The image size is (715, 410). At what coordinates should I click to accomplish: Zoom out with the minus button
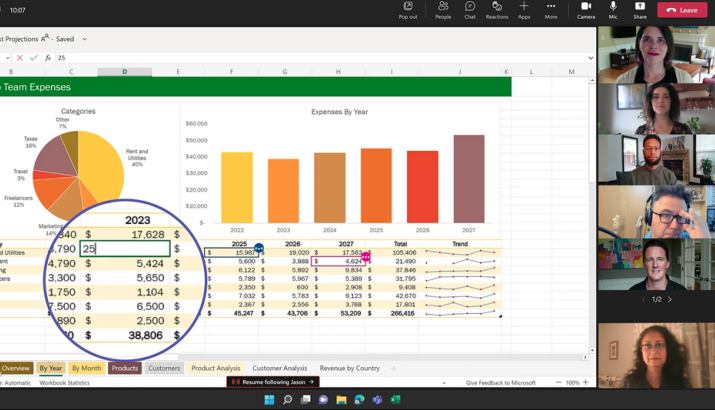click(x=559, y=382)
